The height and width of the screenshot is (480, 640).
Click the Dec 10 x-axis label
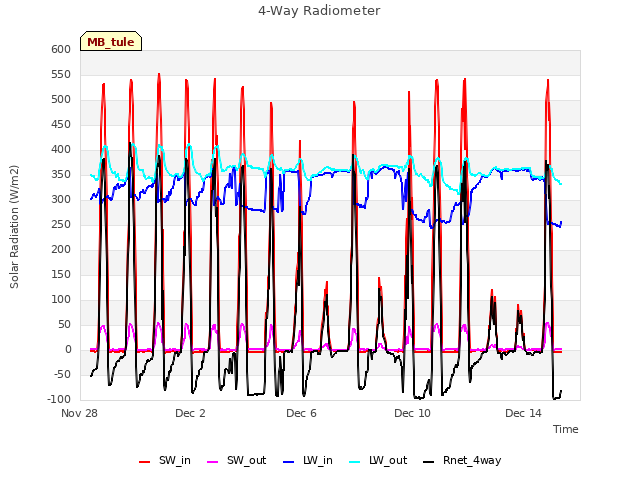(412, 413)
